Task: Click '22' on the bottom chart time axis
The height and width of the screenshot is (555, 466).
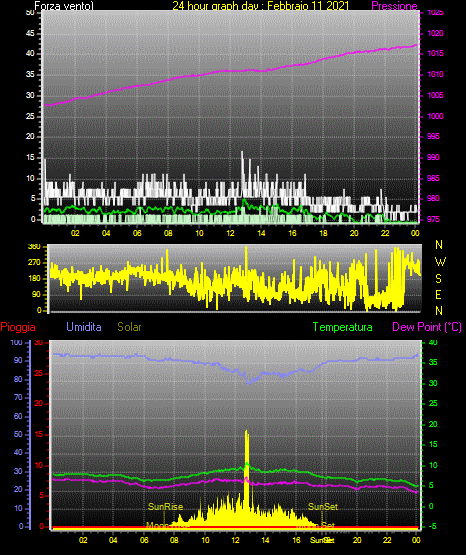Action: [x=387, y=540]
